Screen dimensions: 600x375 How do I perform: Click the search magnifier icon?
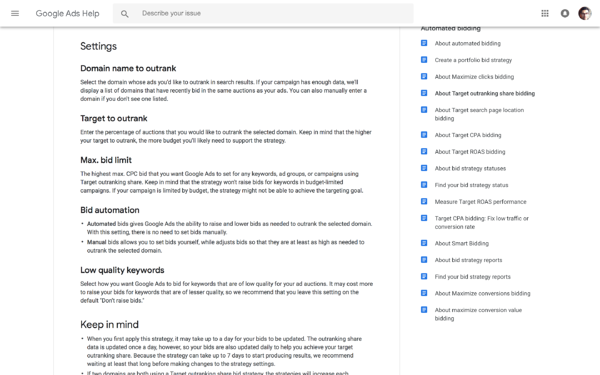click(x=124, y=14)
